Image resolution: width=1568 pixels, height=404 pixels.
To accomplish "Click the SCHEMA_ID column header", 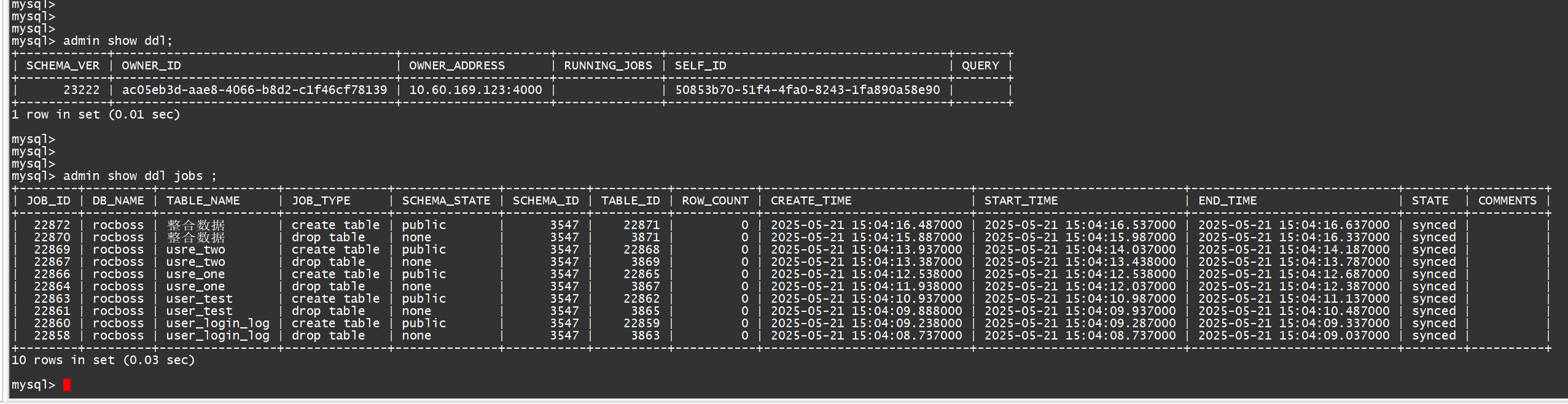I will tap(545, 201).
